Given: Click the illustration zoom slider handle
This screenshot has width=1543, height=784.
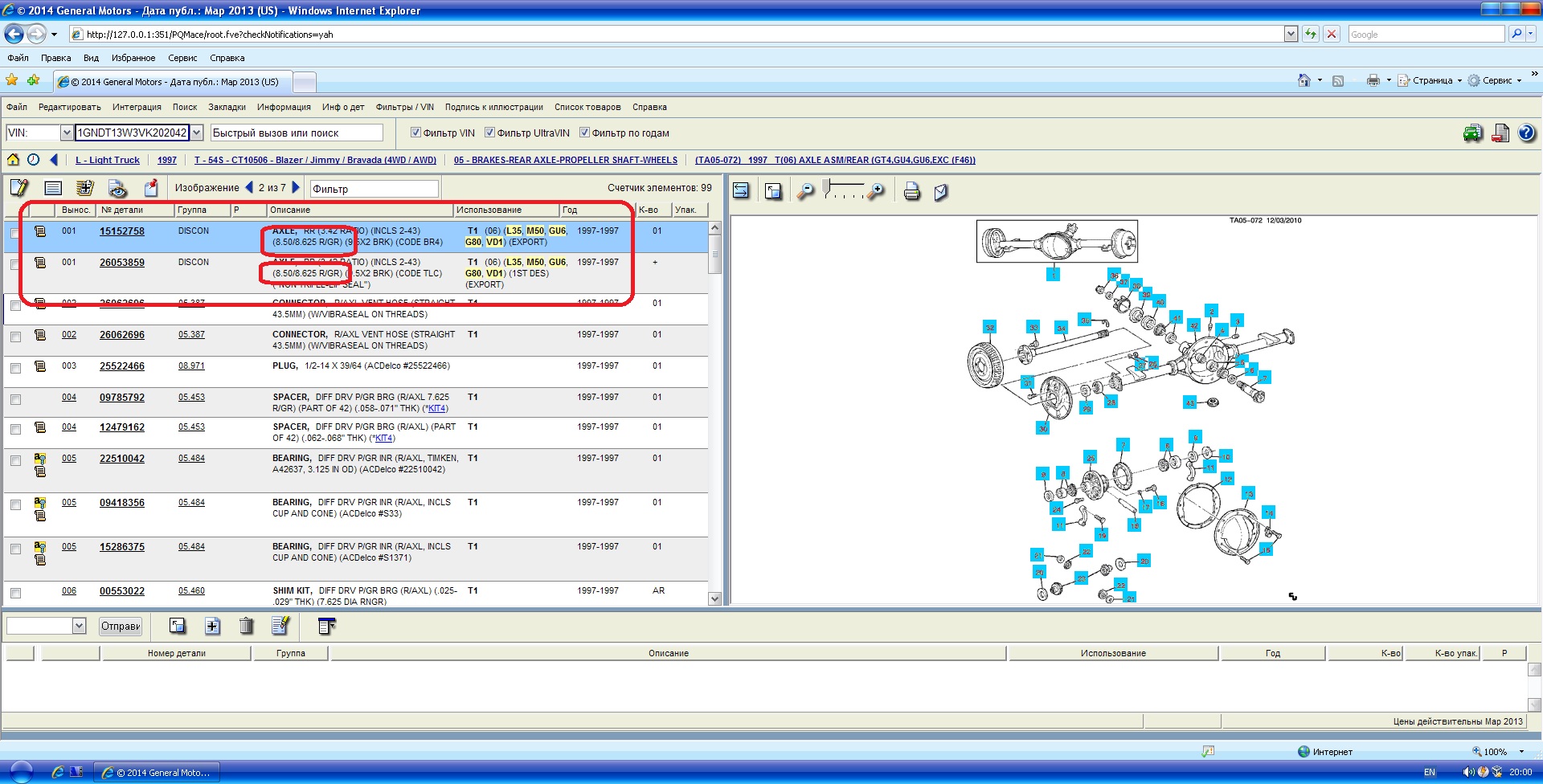Looking at the screenshot, I should [827, 188].
